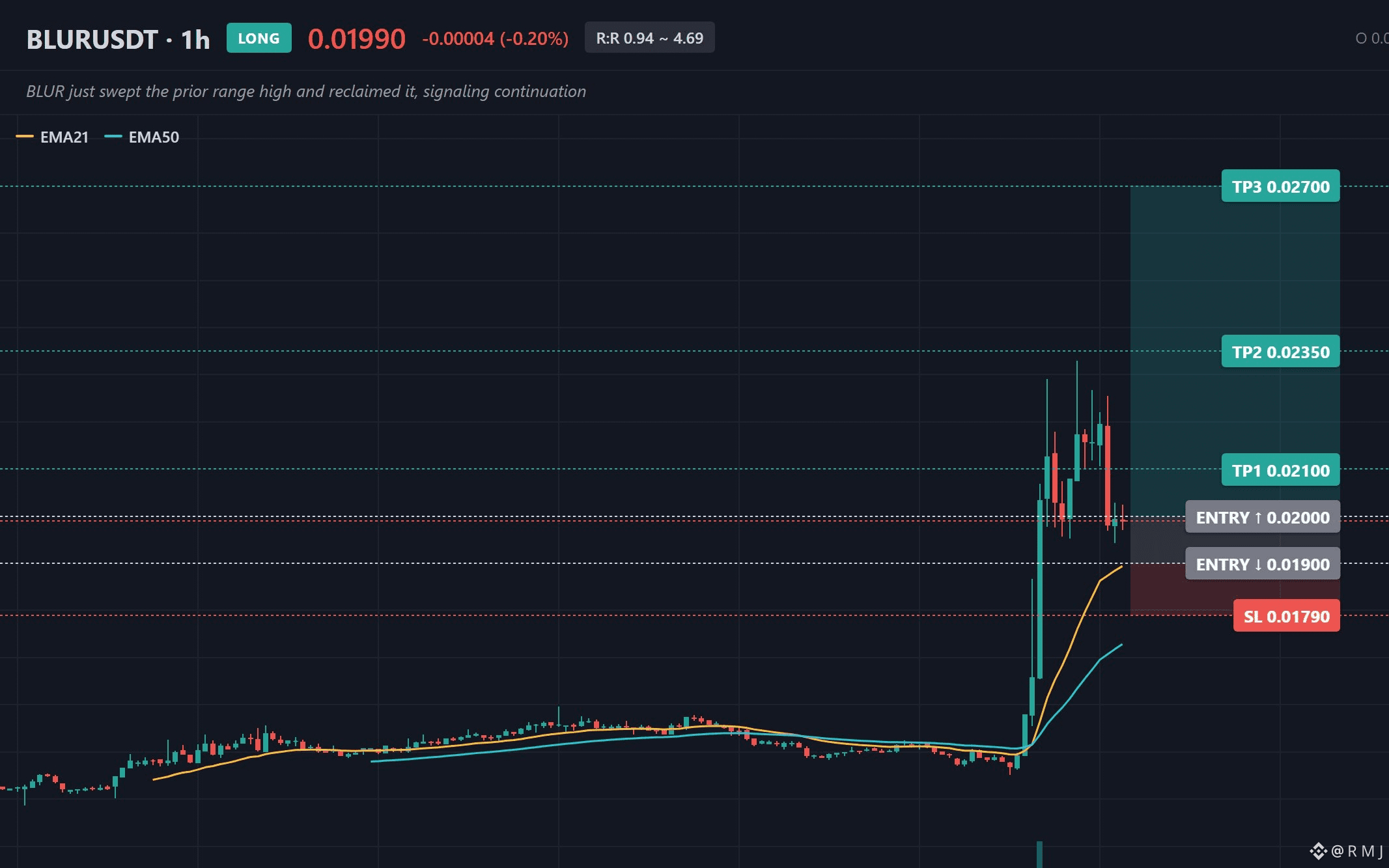Click the BLUR swept prior range caption
Screen dimensions: 1389x868
pyautogui.click(x=306, y=91)
